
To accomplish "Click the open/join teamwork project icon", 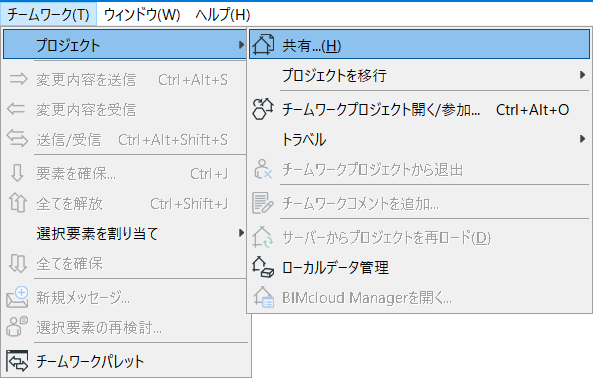I will click(263, 109).
